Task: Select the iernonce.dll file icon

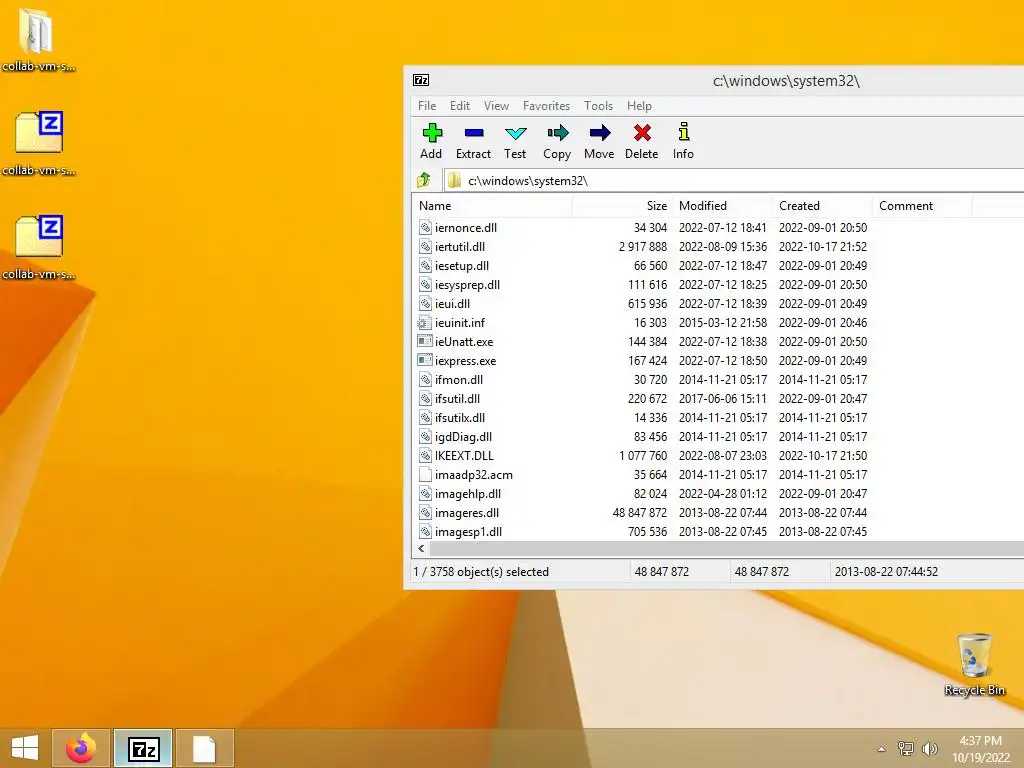Action: click(425, 227)
